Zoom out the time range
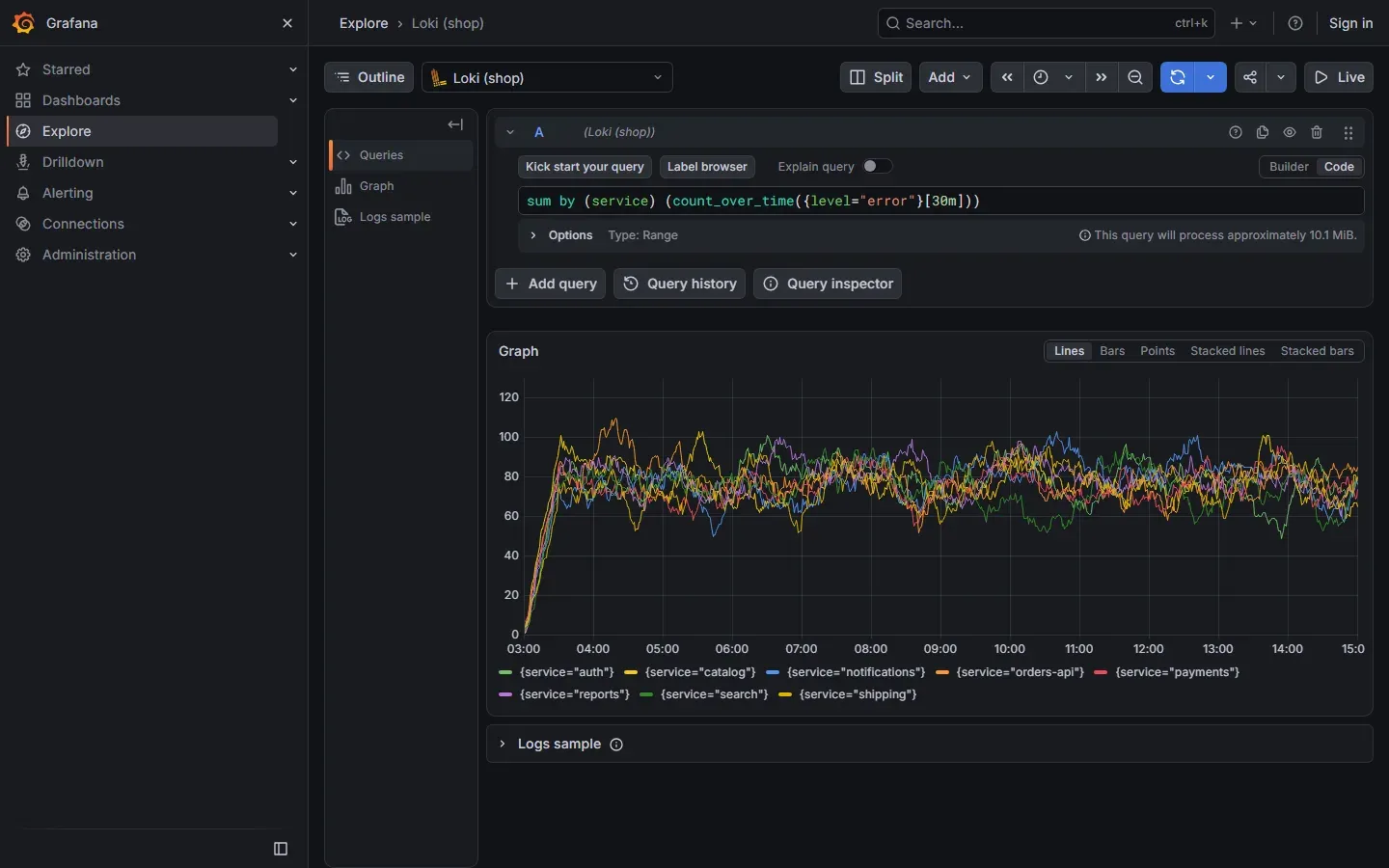This screenshot has height=868, width=1389. (1135, 77)
